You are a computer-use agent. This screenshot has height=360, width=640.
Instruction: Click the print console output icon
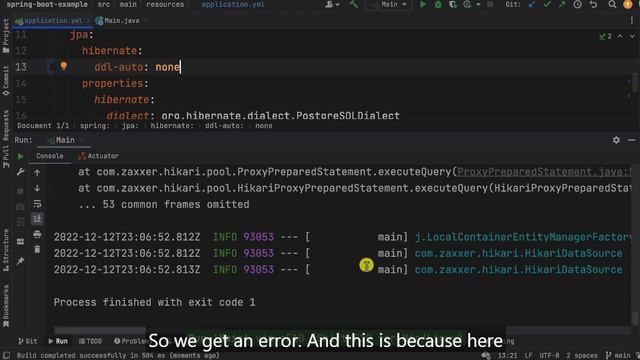(37, 234)
